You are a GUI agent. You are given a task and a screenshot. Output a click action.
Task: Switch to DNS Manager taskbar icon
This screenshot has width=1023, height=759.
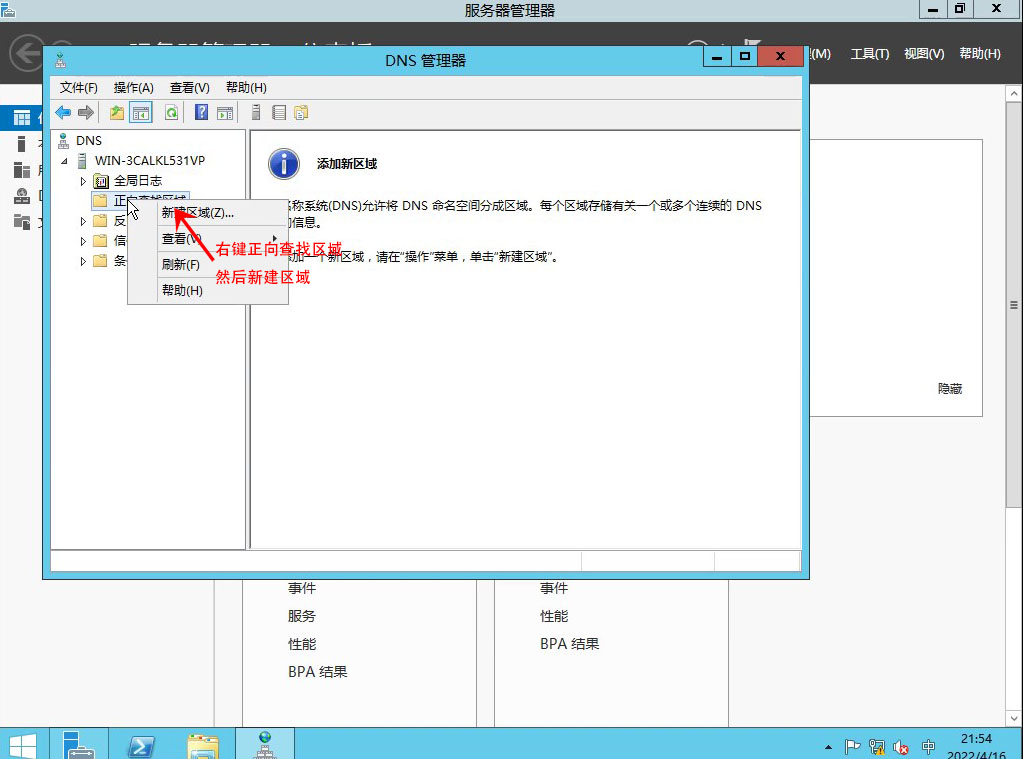pos(264,745)
